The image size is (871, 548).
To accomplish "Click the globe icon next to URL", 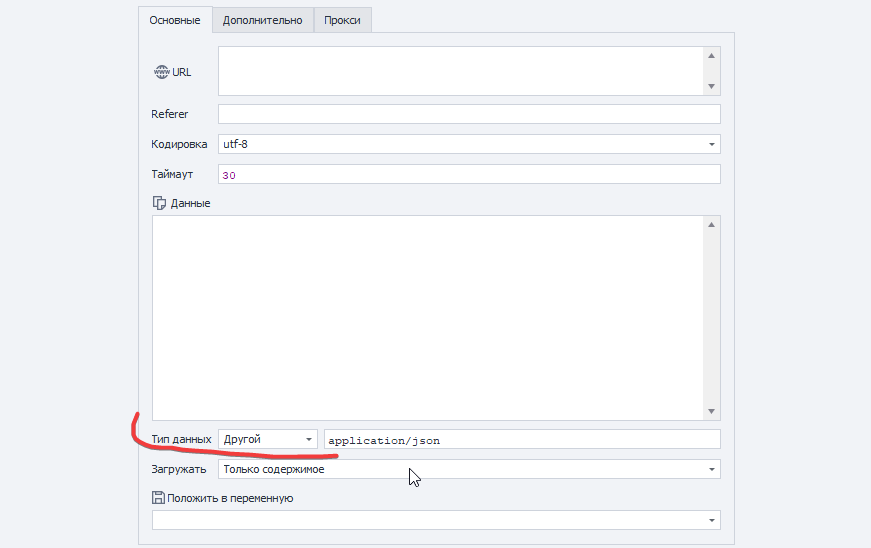I will point(161,72).
